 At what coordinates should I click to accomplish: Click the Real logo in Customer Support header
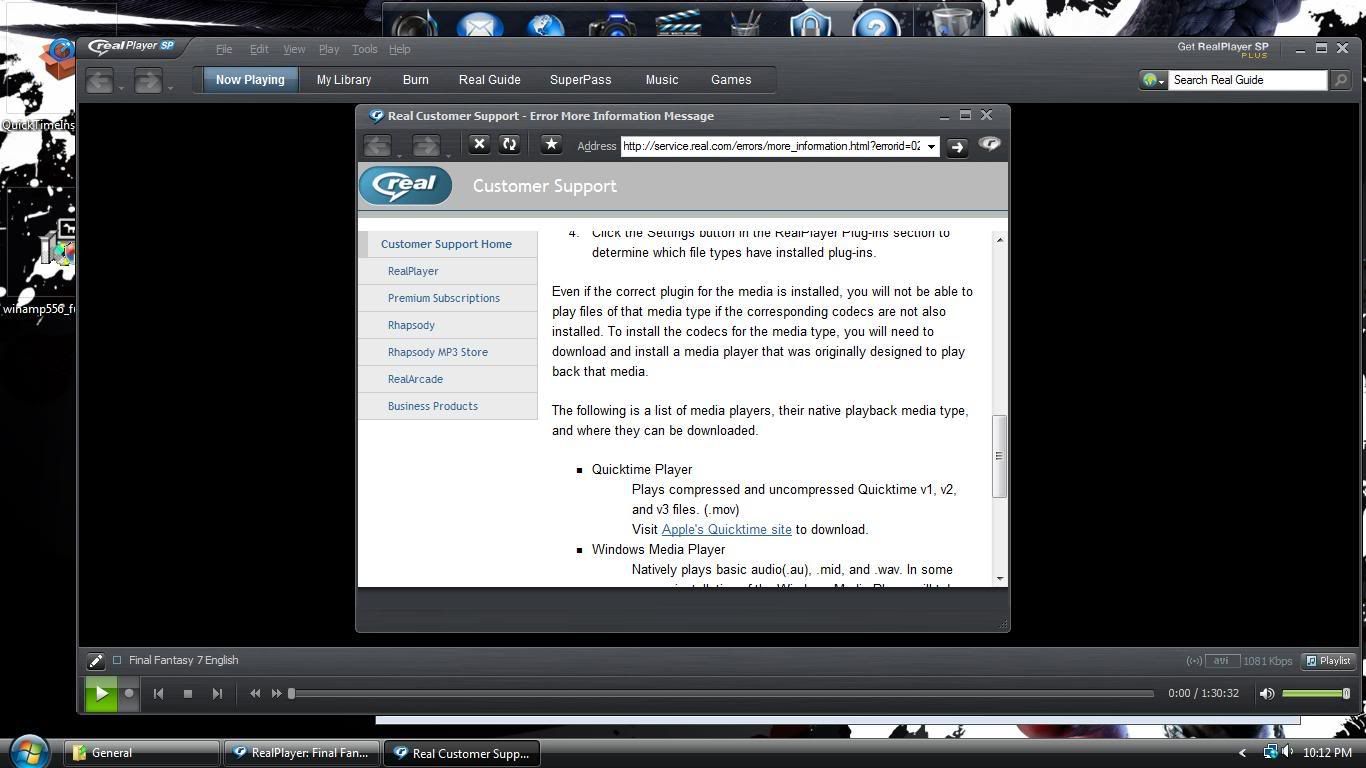(x=406, y=185)
